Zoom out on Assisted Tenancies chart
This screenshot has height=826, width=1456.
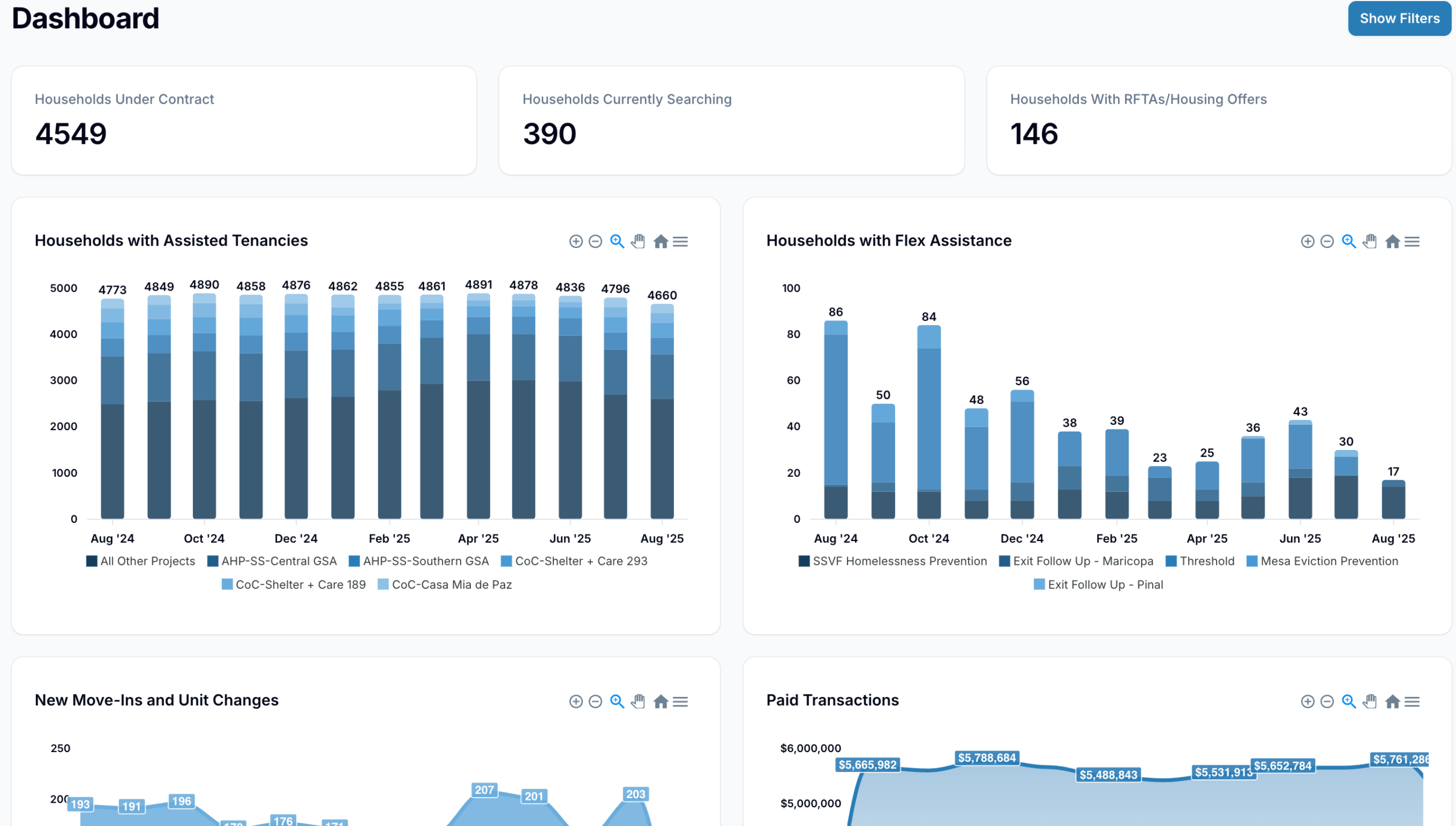point(595,242)
